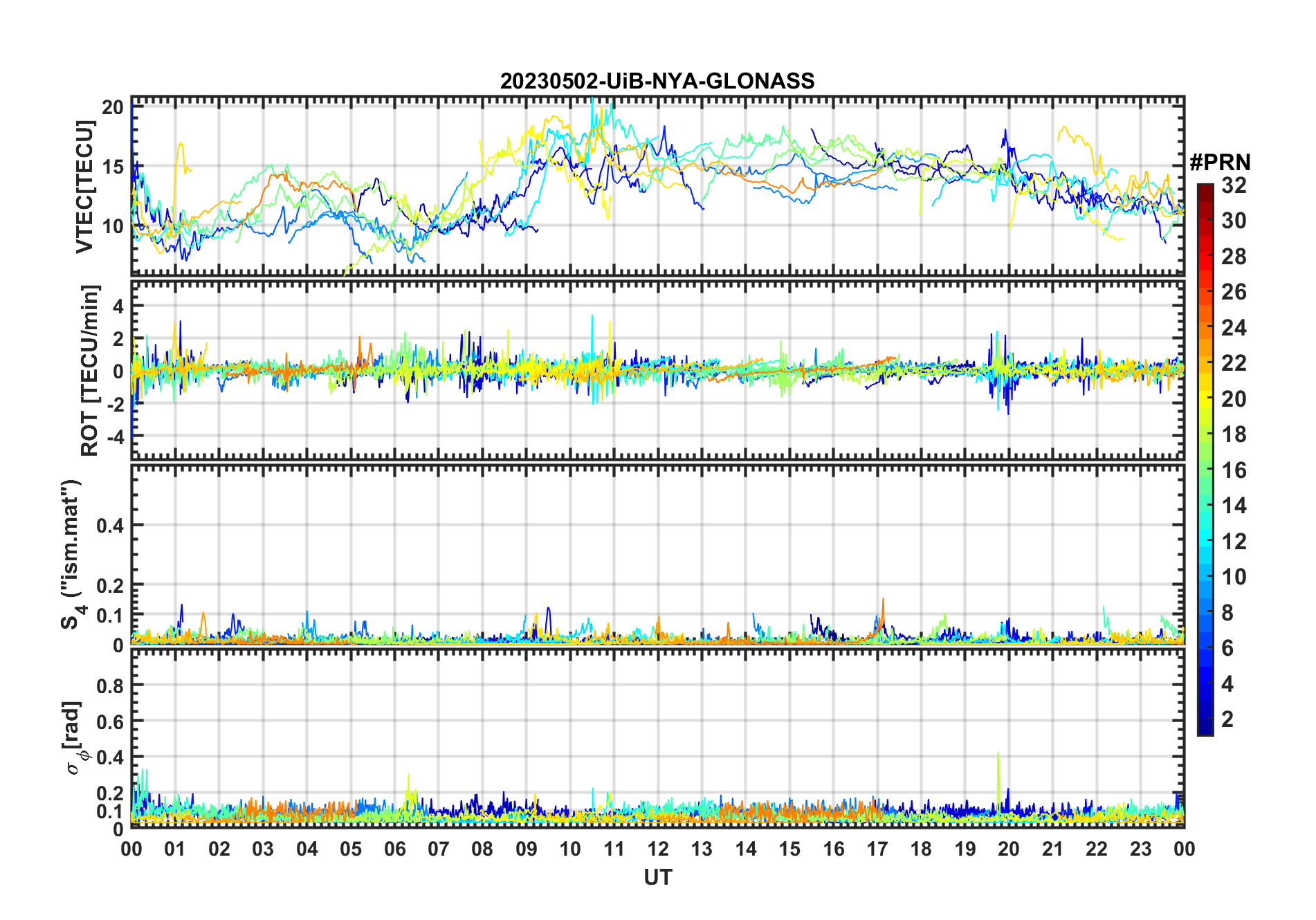Click the S4 ("ism.mat") y-axis label
1316x920 pixels.
coord(72,554)
